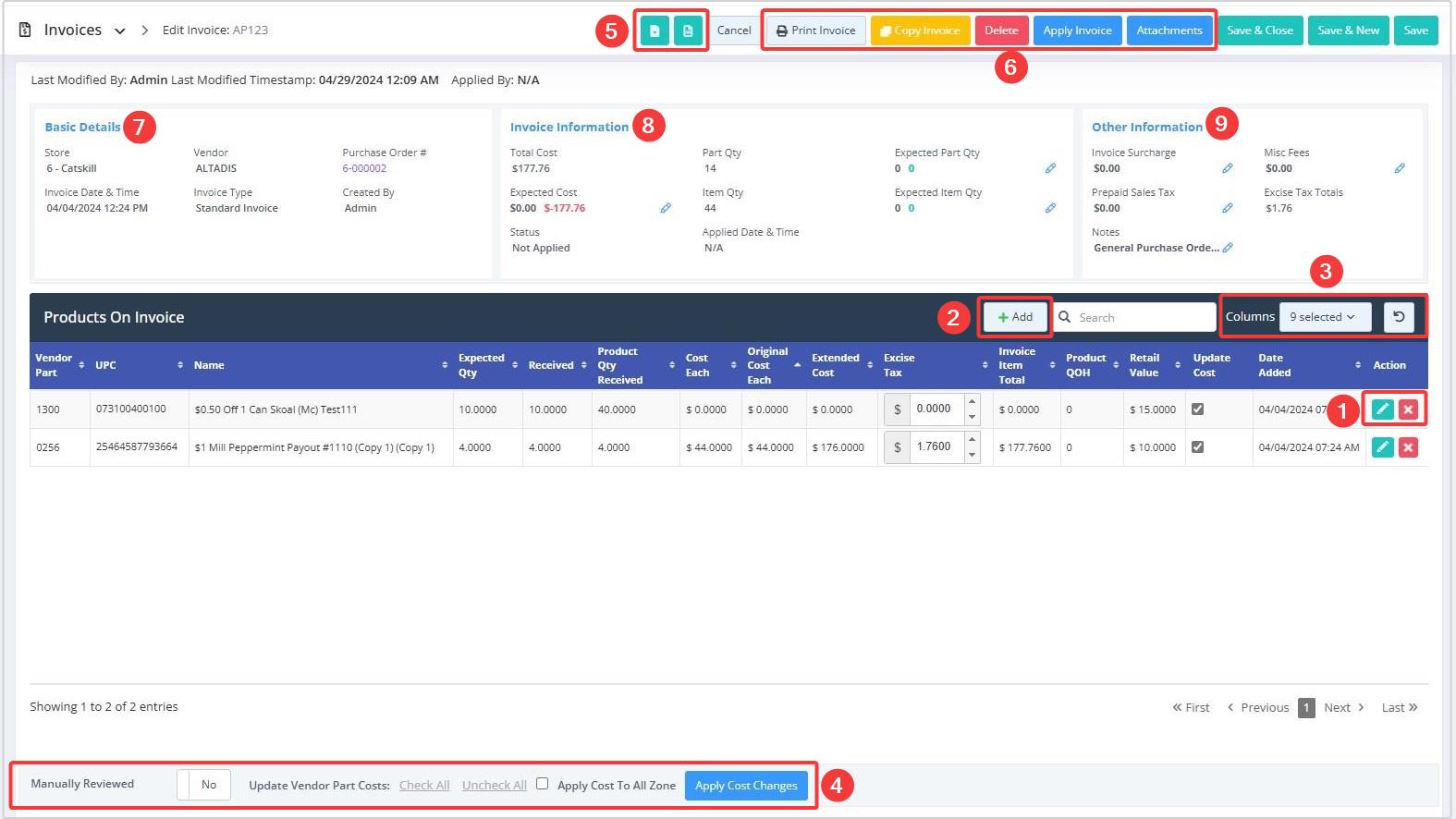The width and height of the screenshot is (1456, 819).
Task: Click the Invoices page icon
Action: (25, 30)
